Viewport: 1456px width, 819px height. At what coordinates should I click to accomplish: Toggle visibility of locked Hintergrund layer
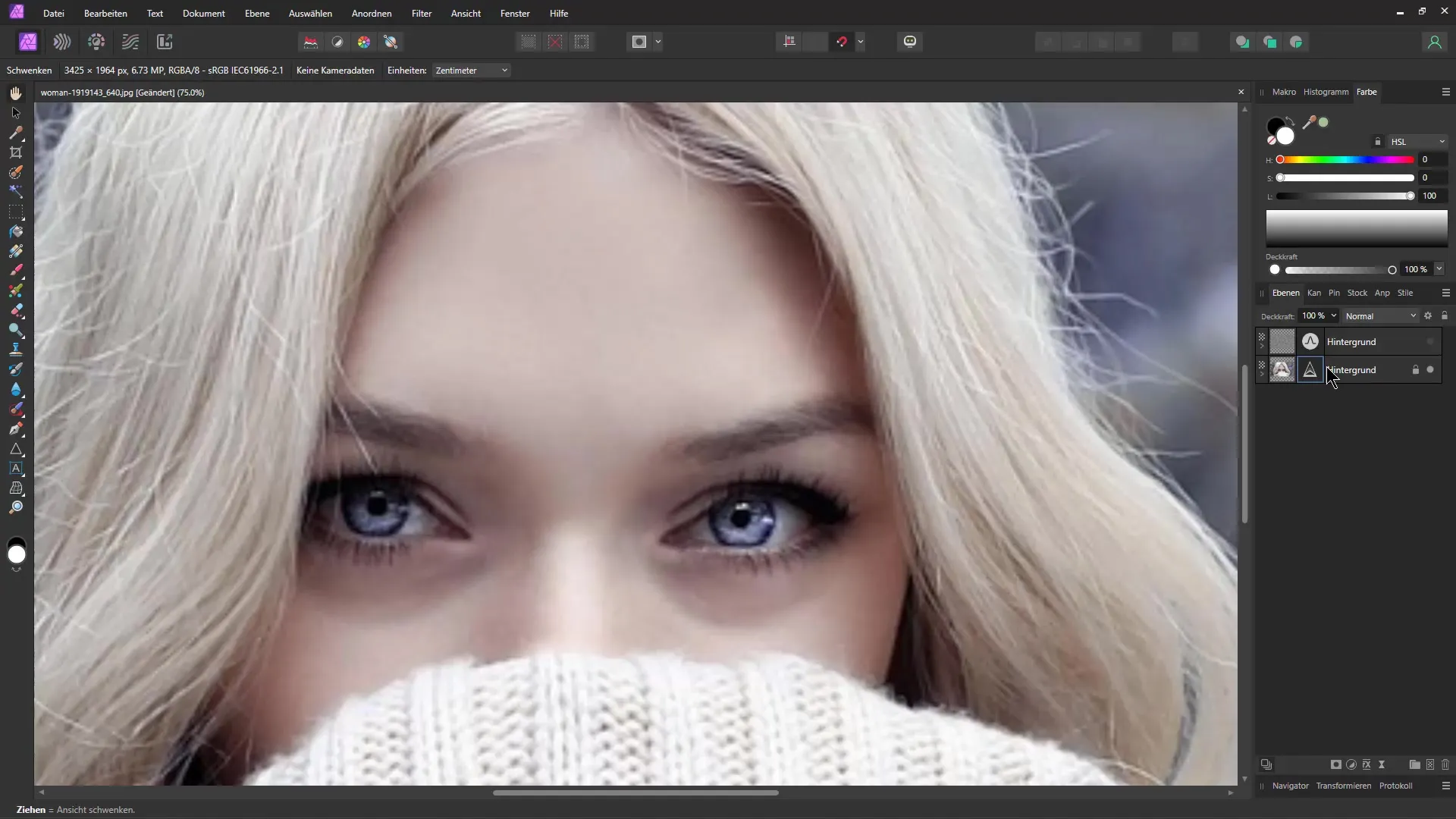(1430, 370)
